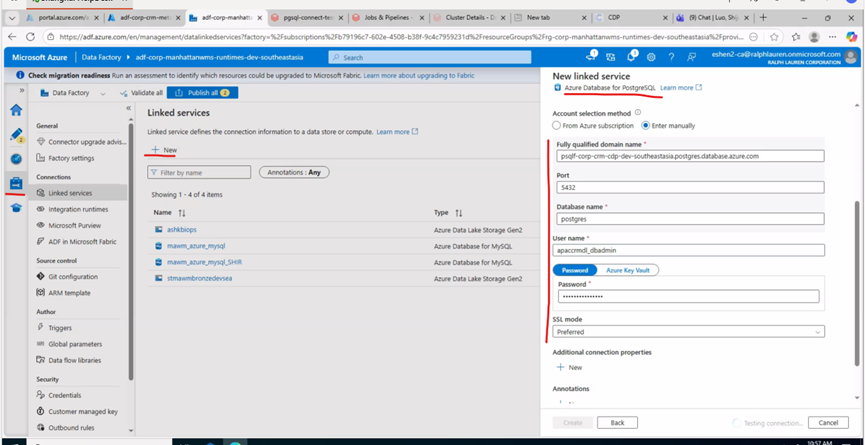The image size is (865, 445).
Task: Switch to the Cluster Details browser tab
Action: [470, 18]
